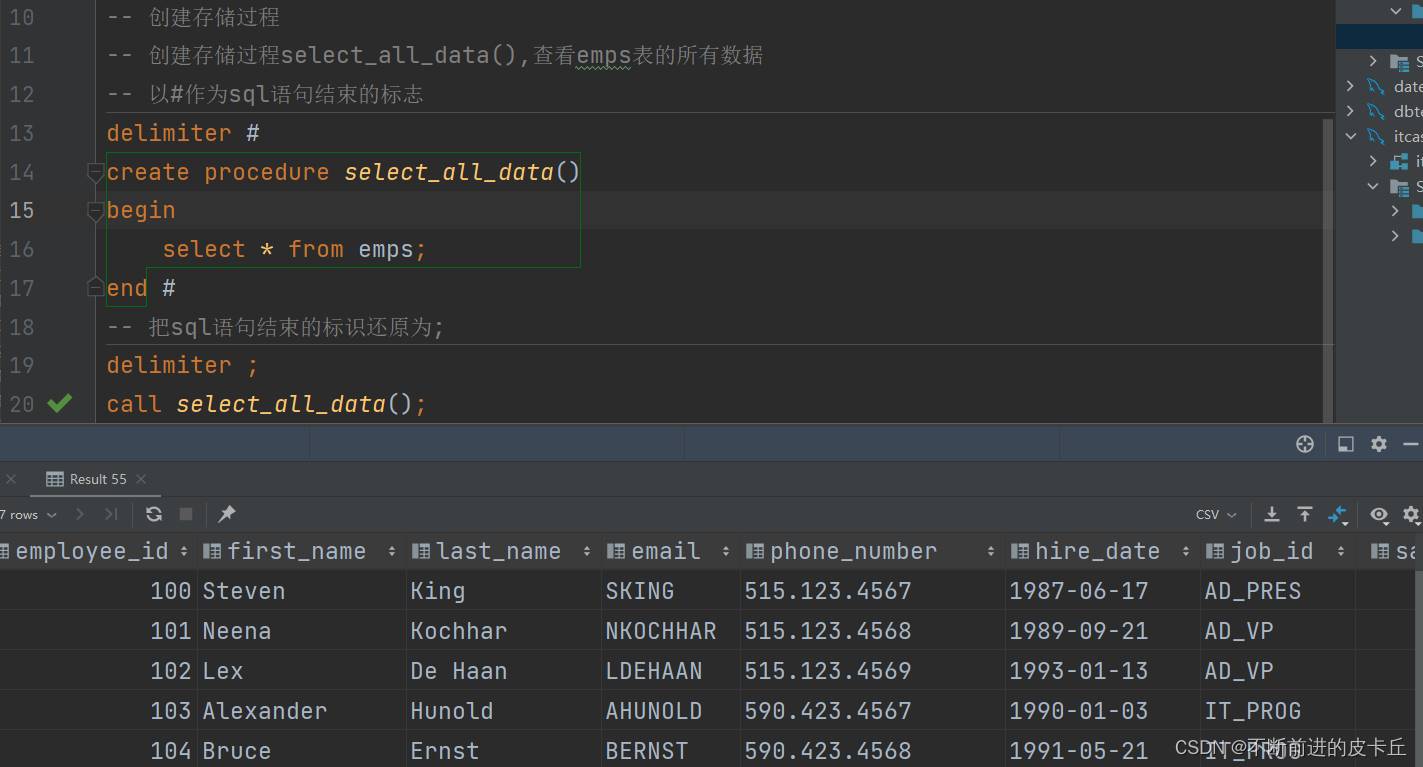The image size is (1423, 767).
Task: Select the Result 55 tab
Action: 96,479
